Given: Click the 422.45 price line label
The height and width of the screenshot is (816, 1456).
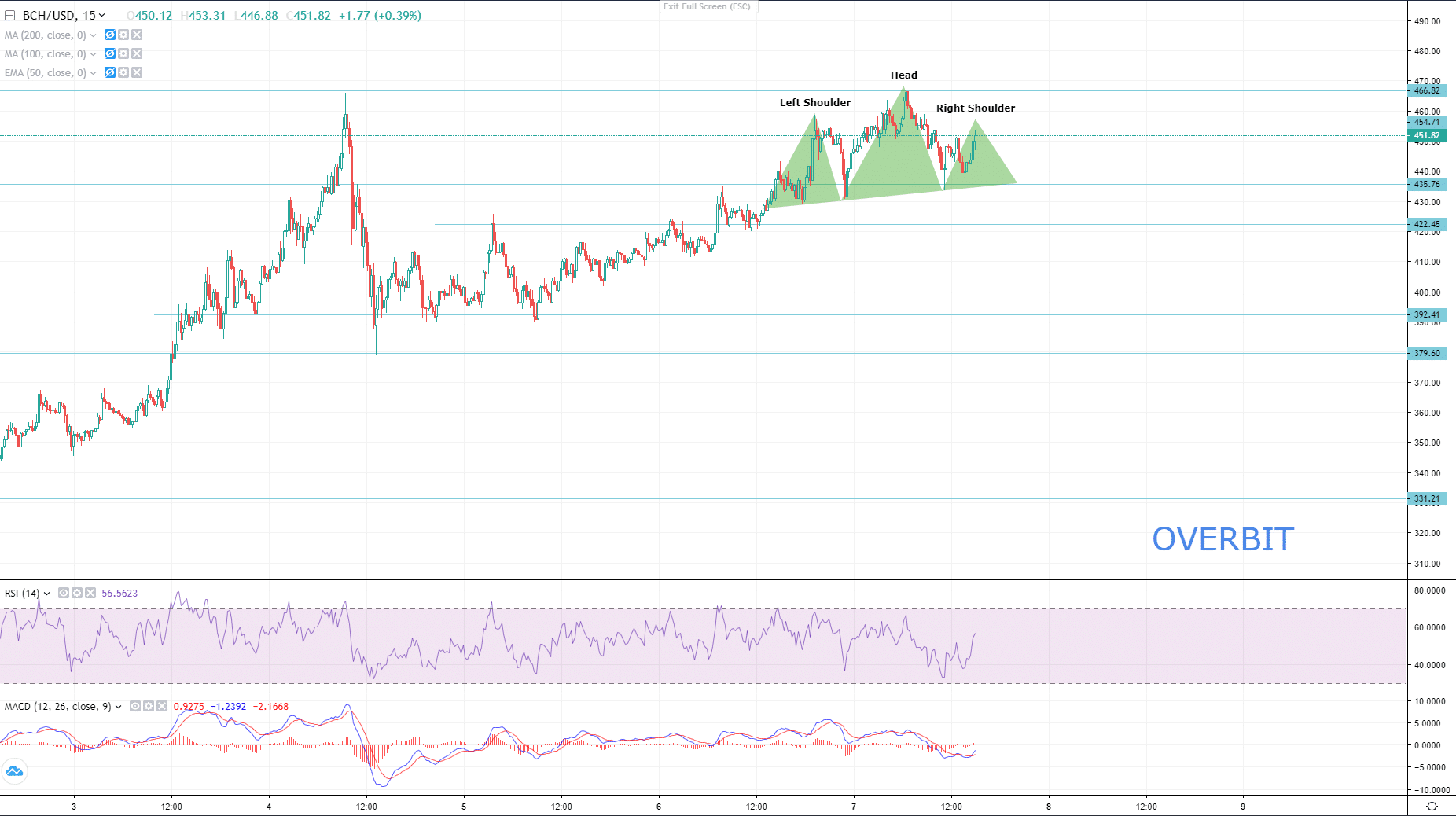Looking at the screenshot, I should pos(1427,224).
